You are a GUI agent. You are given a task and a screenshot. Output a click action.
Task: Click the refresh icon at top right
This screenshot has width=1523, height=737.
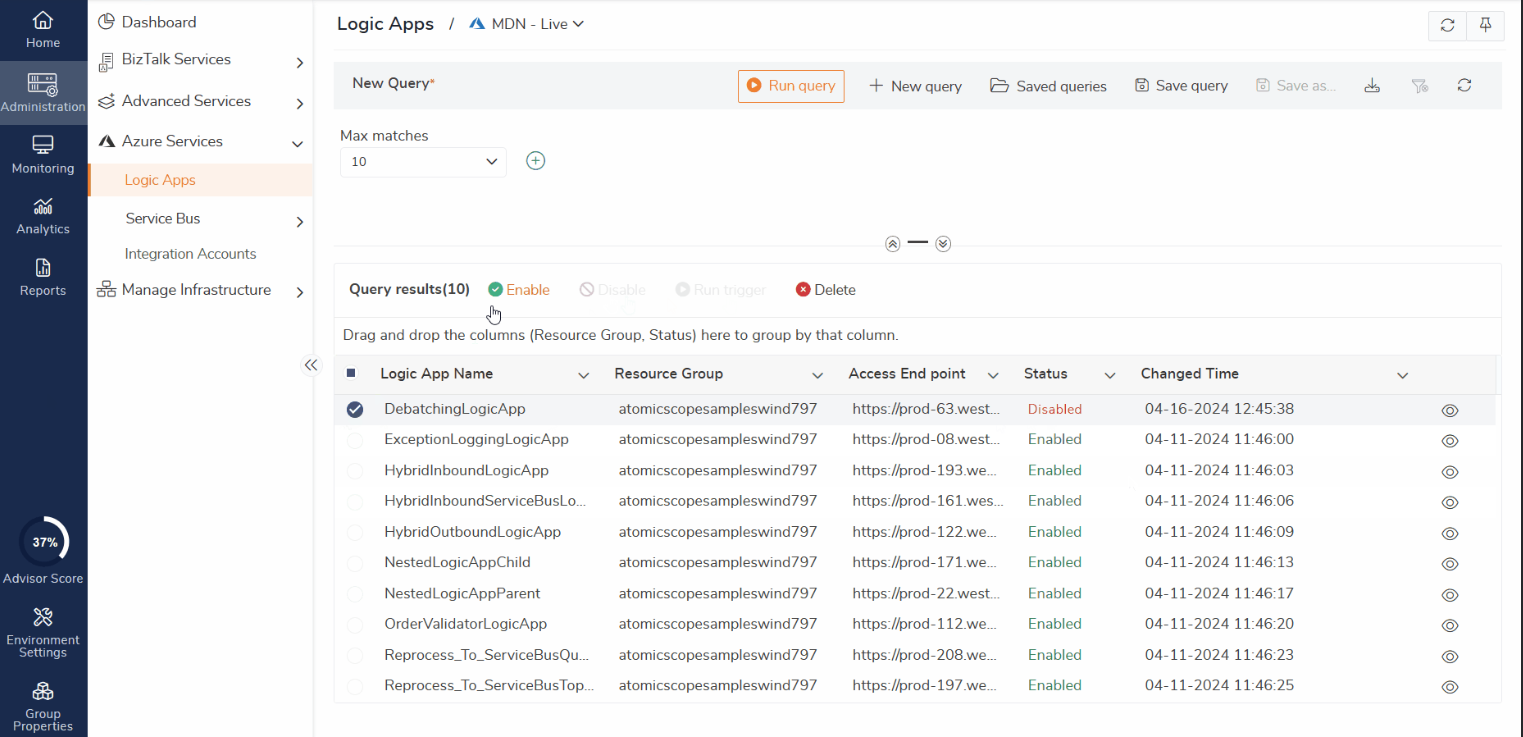tap(1447, 26)
